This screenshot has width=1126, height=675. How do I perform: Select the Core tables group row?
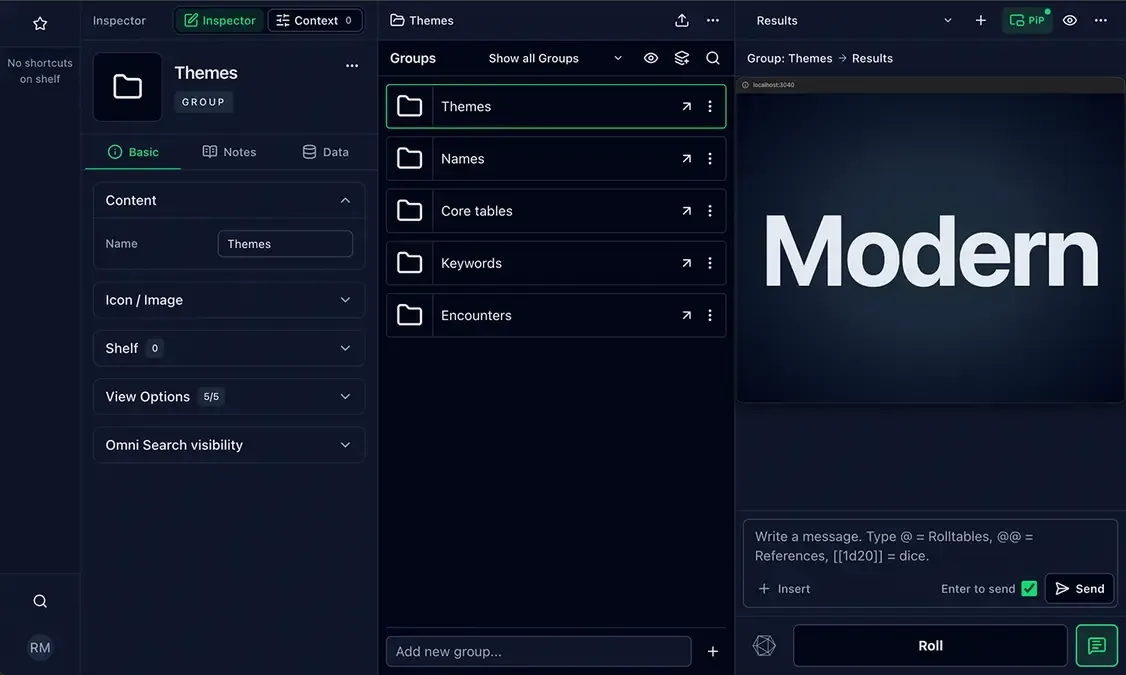pos(556,211)
